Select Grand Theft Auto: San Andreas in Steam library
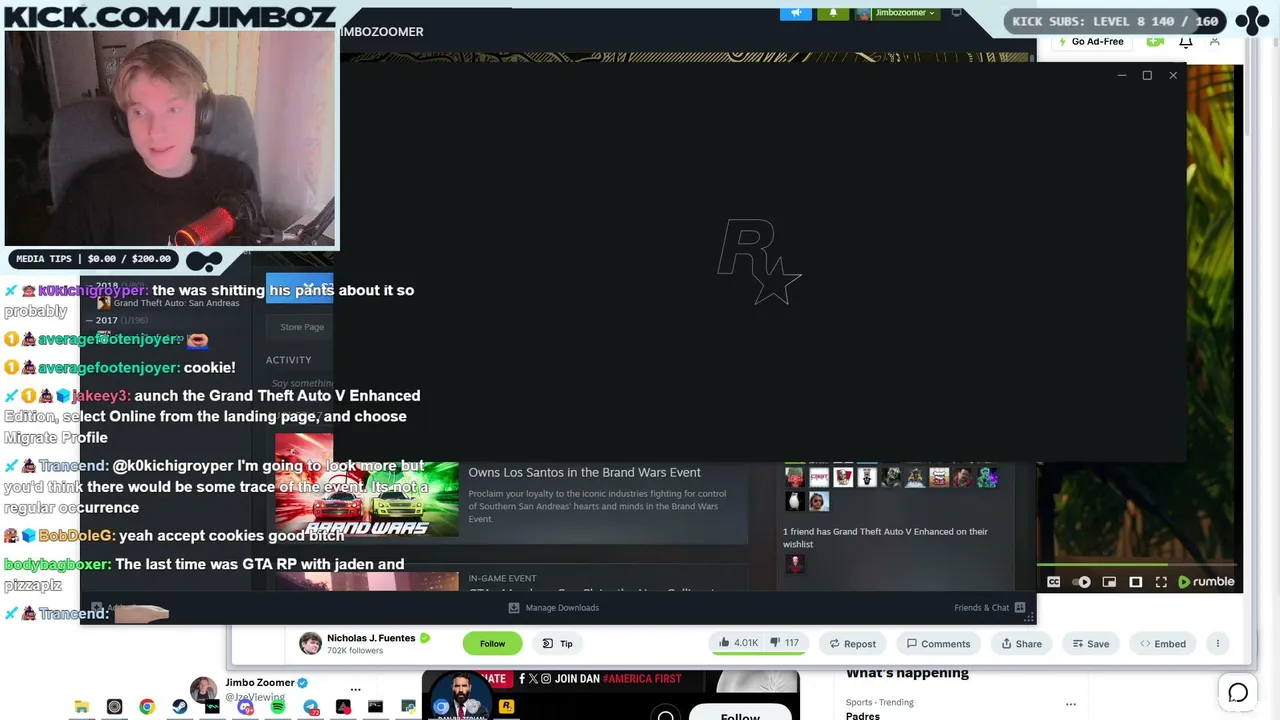The width and height of the screenshot is (1280, 720). [x=169, y=303]
